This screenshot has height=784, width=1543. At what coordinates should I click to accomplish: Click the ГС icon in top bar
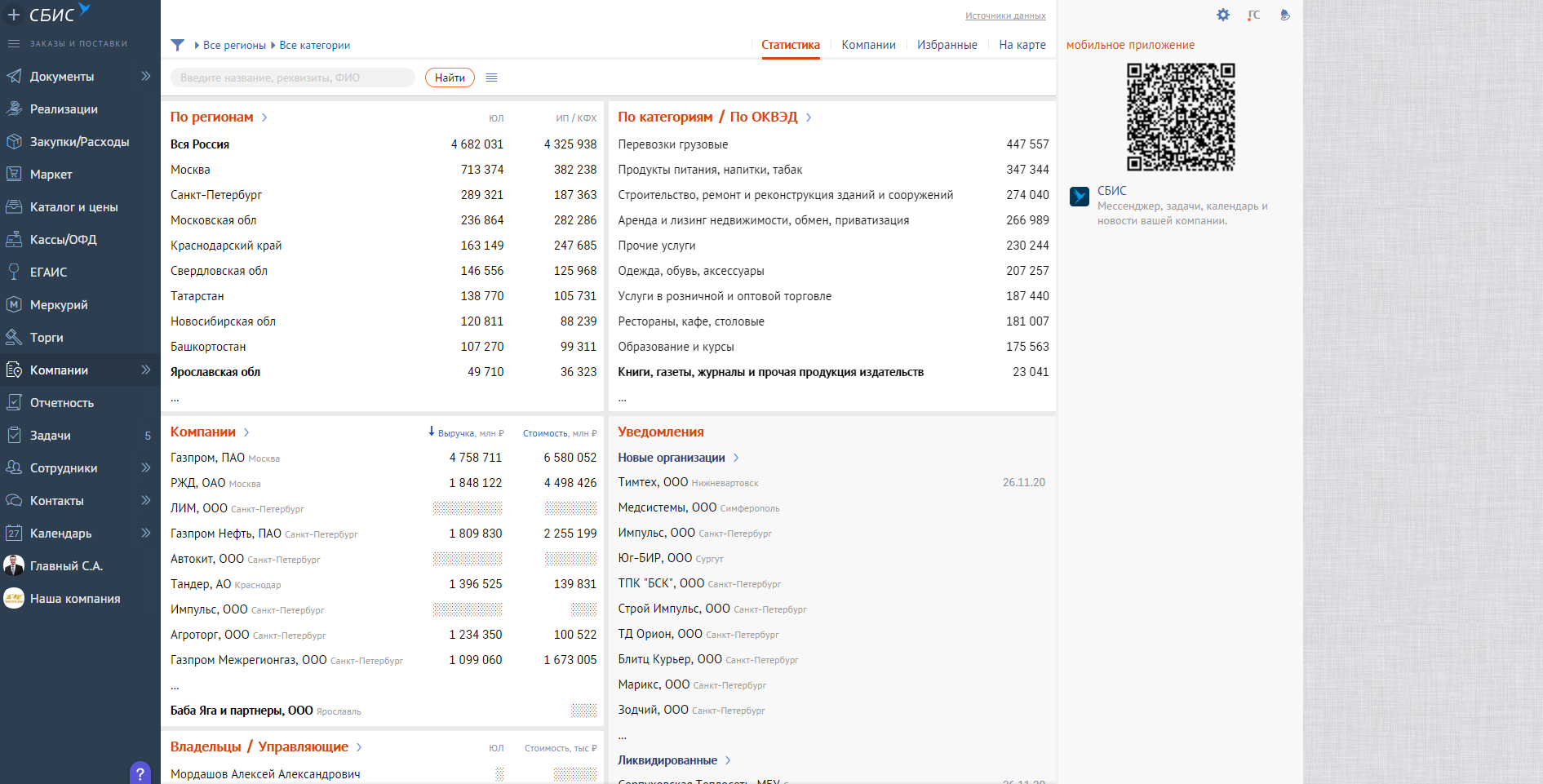(1254, 15)
